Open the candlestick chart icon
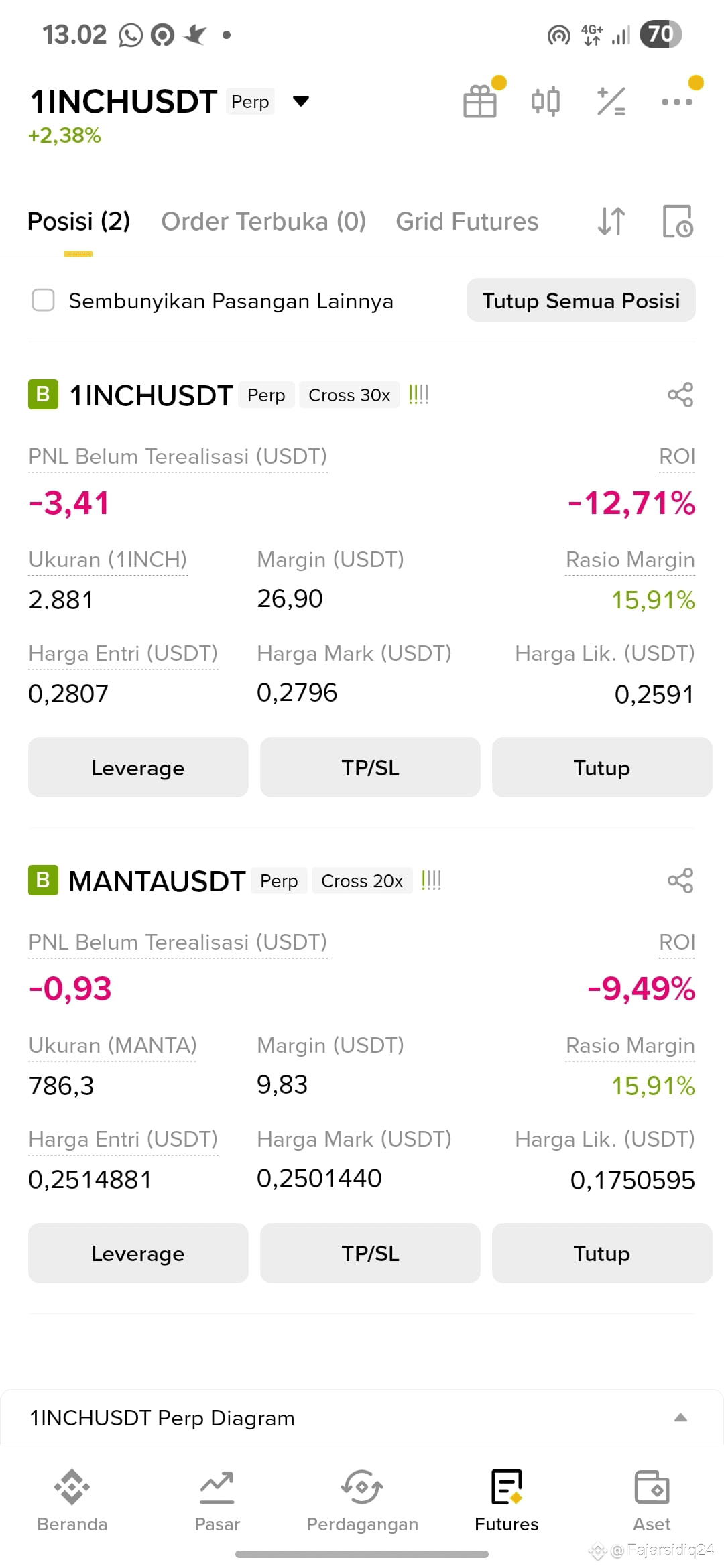Viewport: 724px width, 1568px height. [545, 101]
